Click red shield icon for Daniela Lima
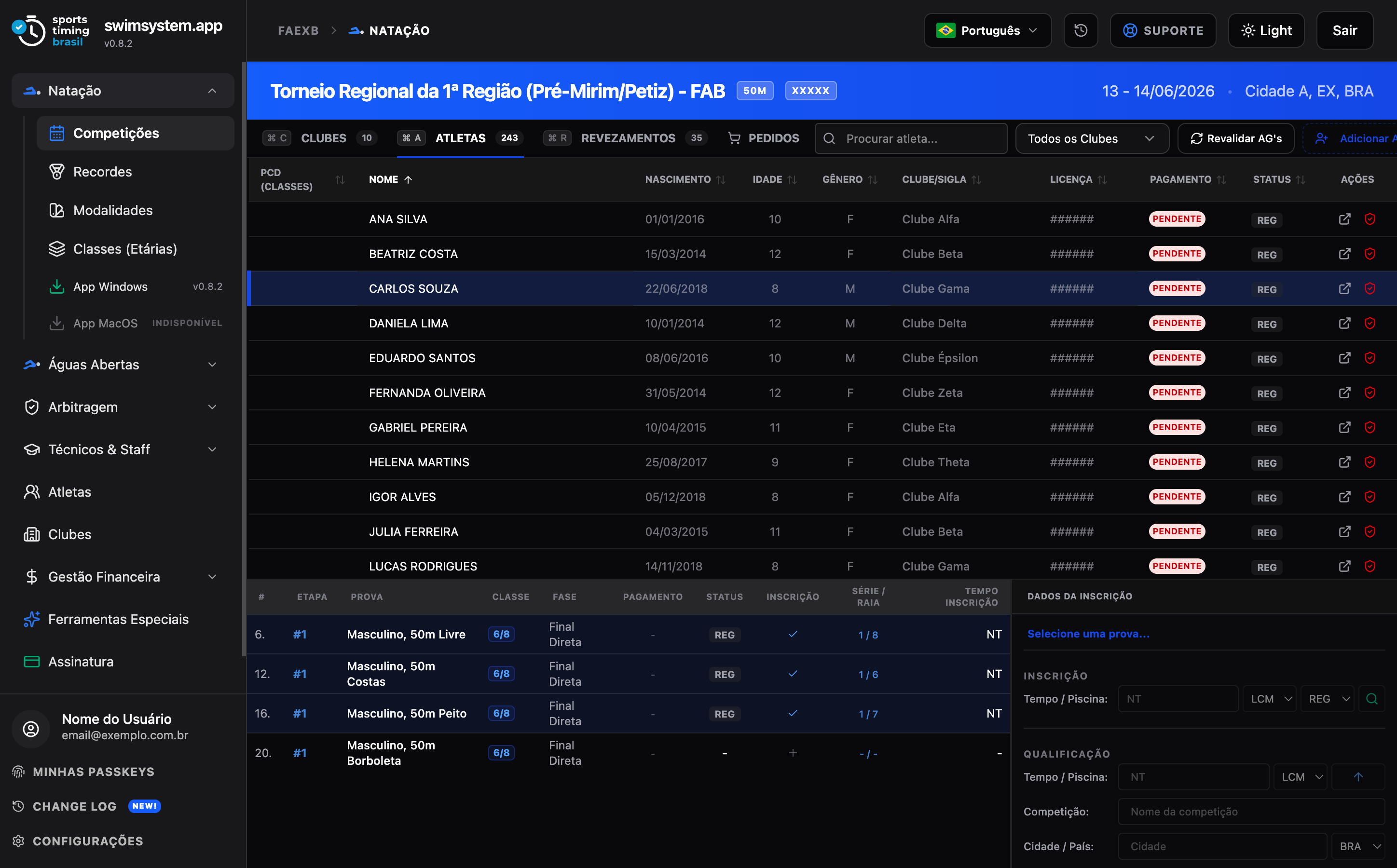 (1370, 323)
